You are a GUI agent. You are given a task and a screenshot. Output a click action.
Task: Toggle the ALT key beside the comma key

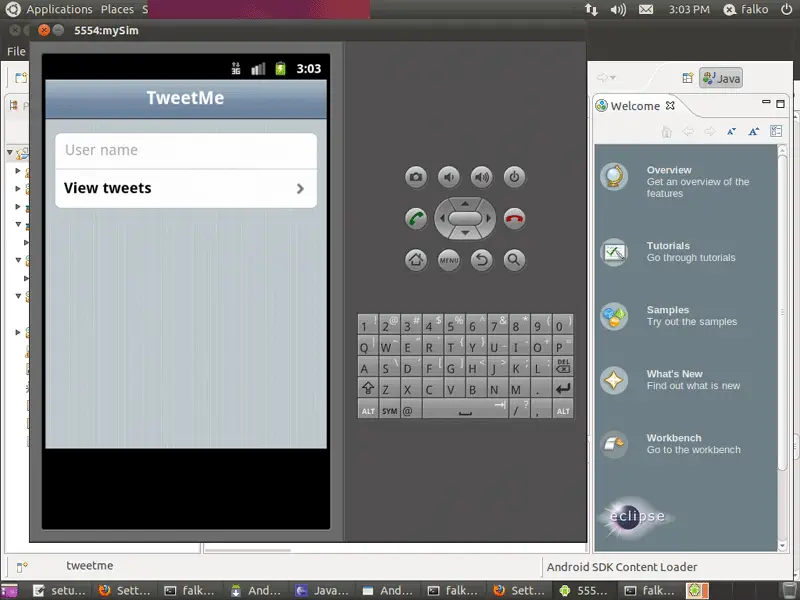coord(563,410)
